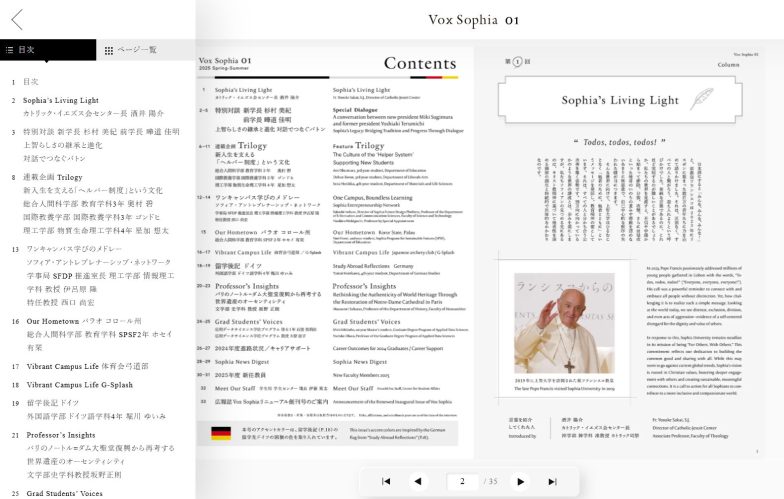Image resolution: width=784 pixels, height=499 pixels.
Task: Open Vibrant Campus Life G-Splash entry
Action: (79, 384)
